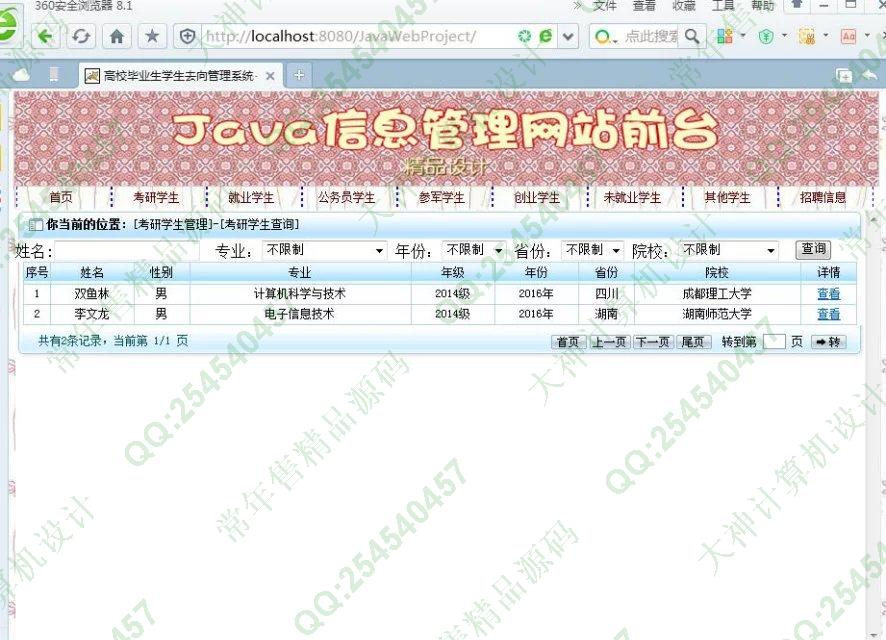Viewport: 886px width, 640px height.
Task: Click the cell 电子信息技术
Action: pos(299,314)
